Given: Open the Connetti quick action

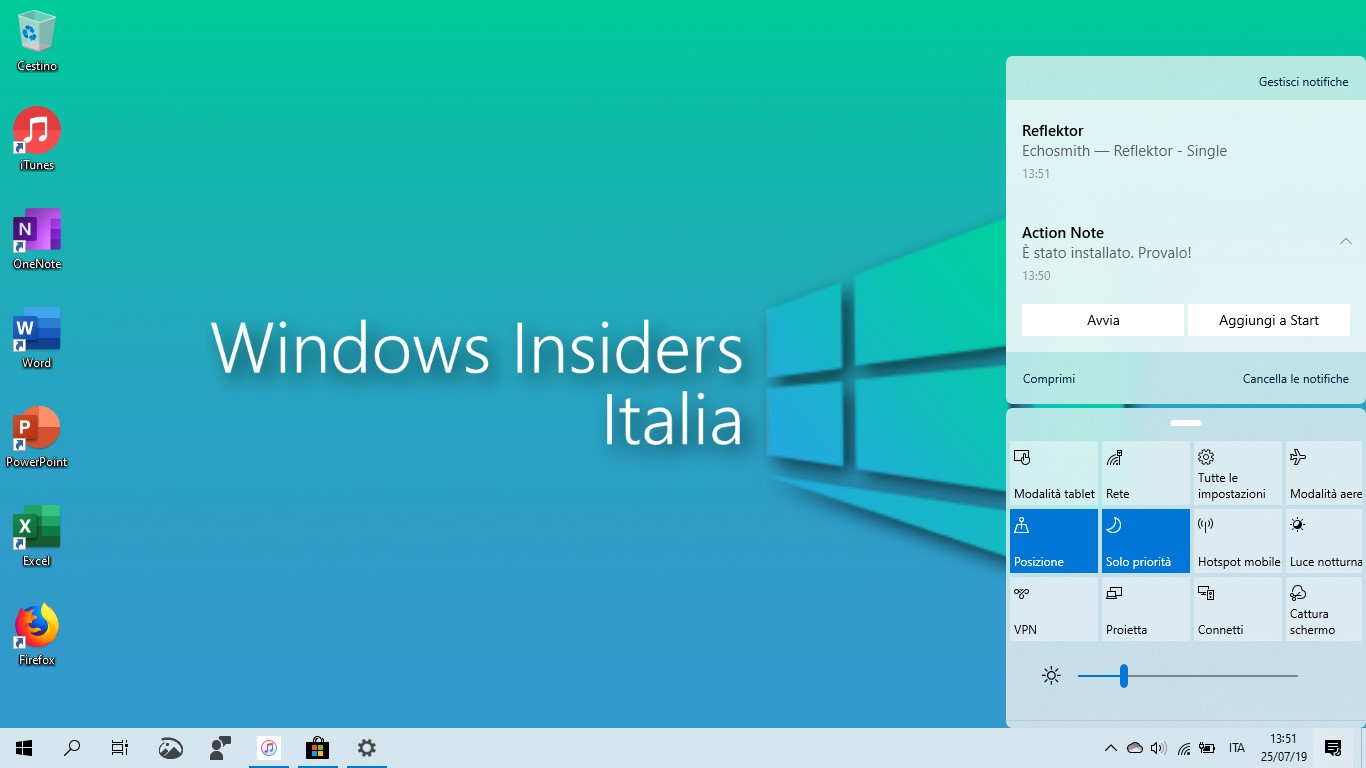Looking at the screenshot, I should point(1238,609).
